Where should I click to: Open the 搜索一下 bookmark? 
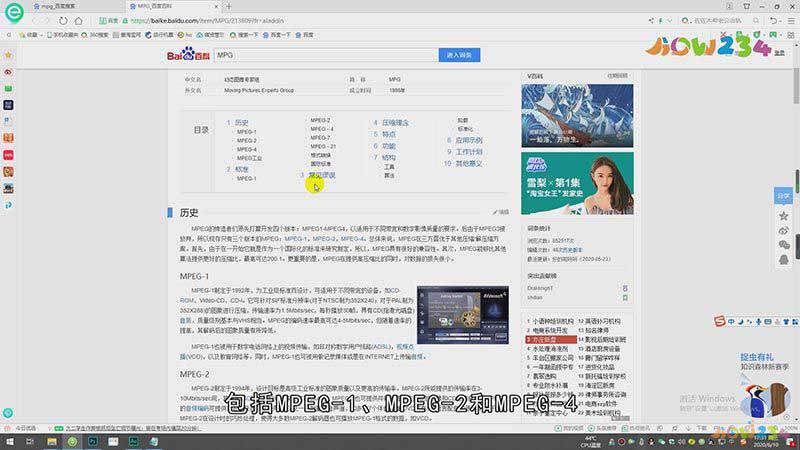pos(244,35)
